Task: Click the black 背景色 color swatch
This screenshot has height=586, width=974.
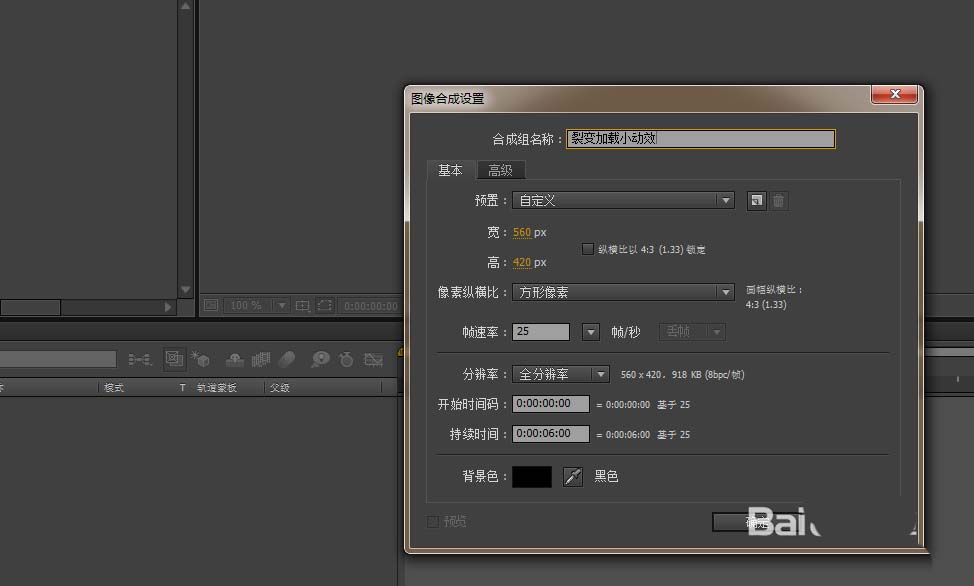Action: [x=532, y=477]
